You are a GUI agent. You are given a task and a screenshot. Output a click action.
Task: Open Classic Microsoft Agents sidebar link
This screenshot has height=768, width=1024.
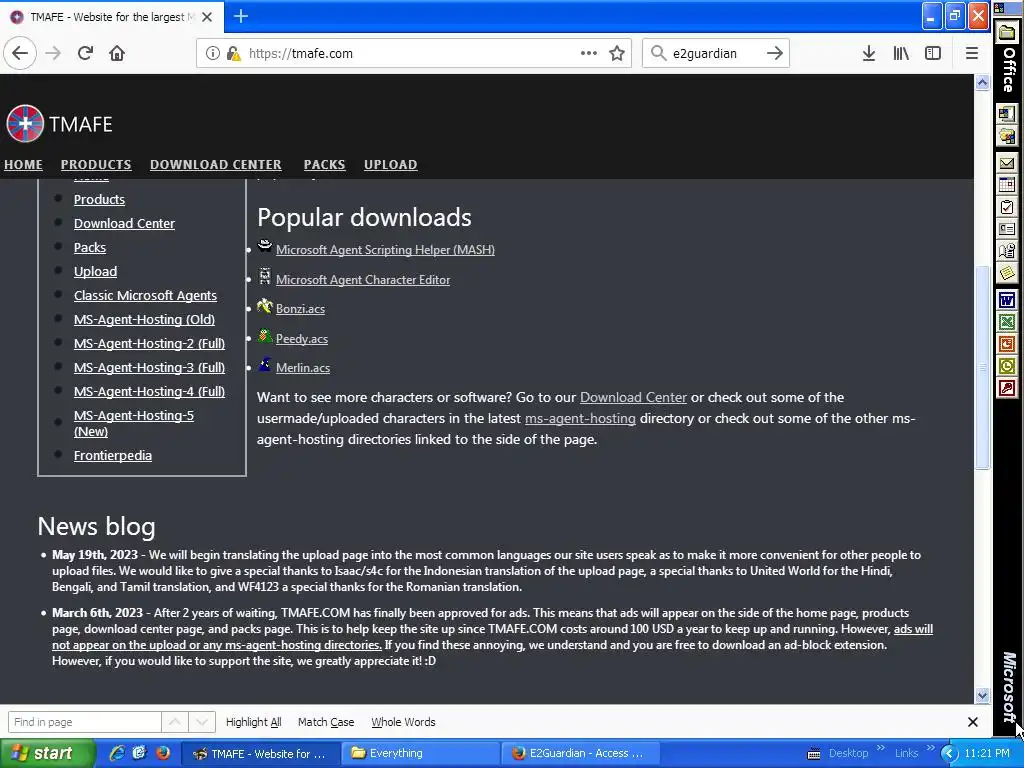(x=145, y=295)
